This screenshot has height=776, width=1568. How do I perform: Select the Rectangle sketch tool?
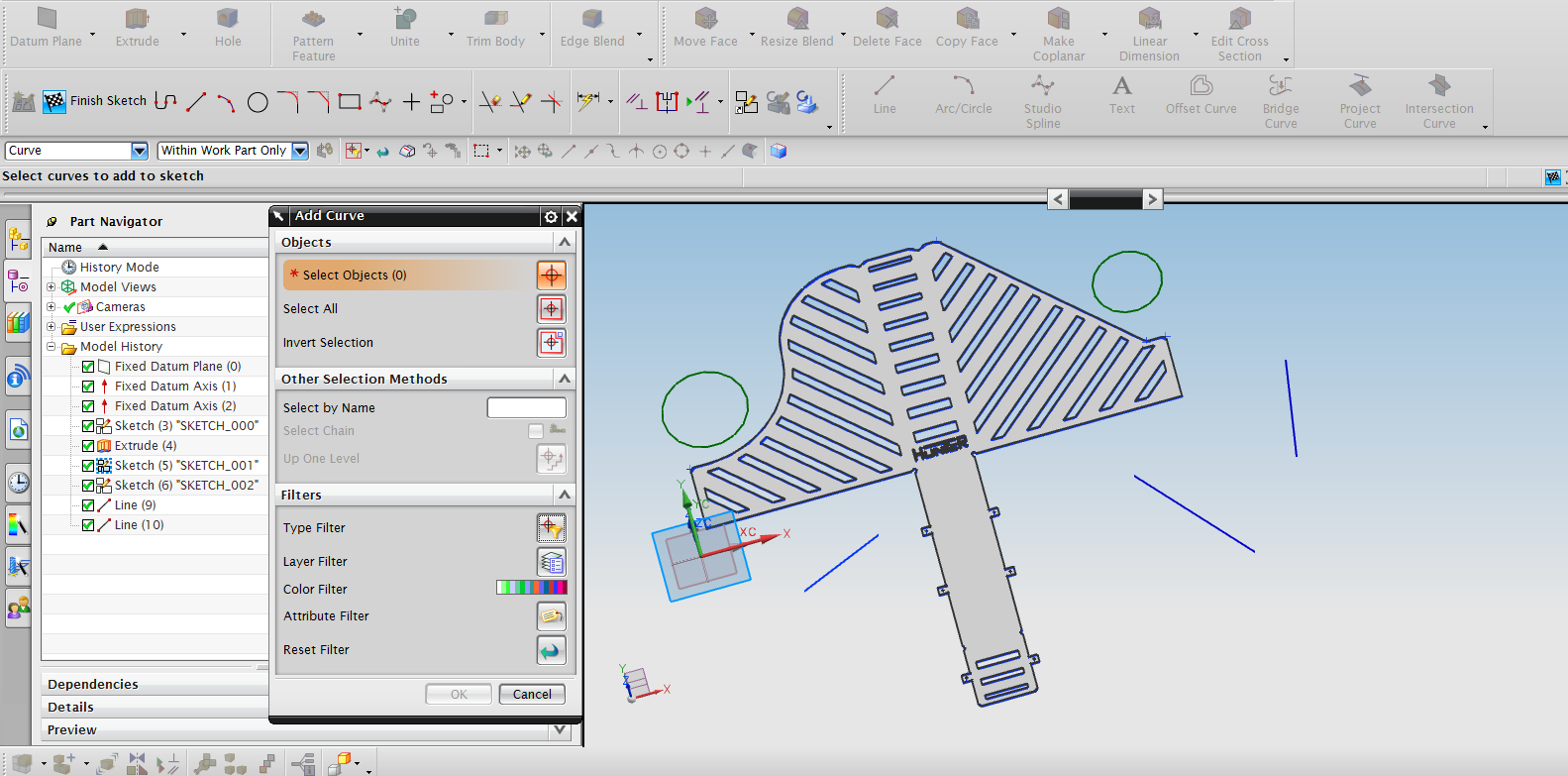[x=349, y=101]
